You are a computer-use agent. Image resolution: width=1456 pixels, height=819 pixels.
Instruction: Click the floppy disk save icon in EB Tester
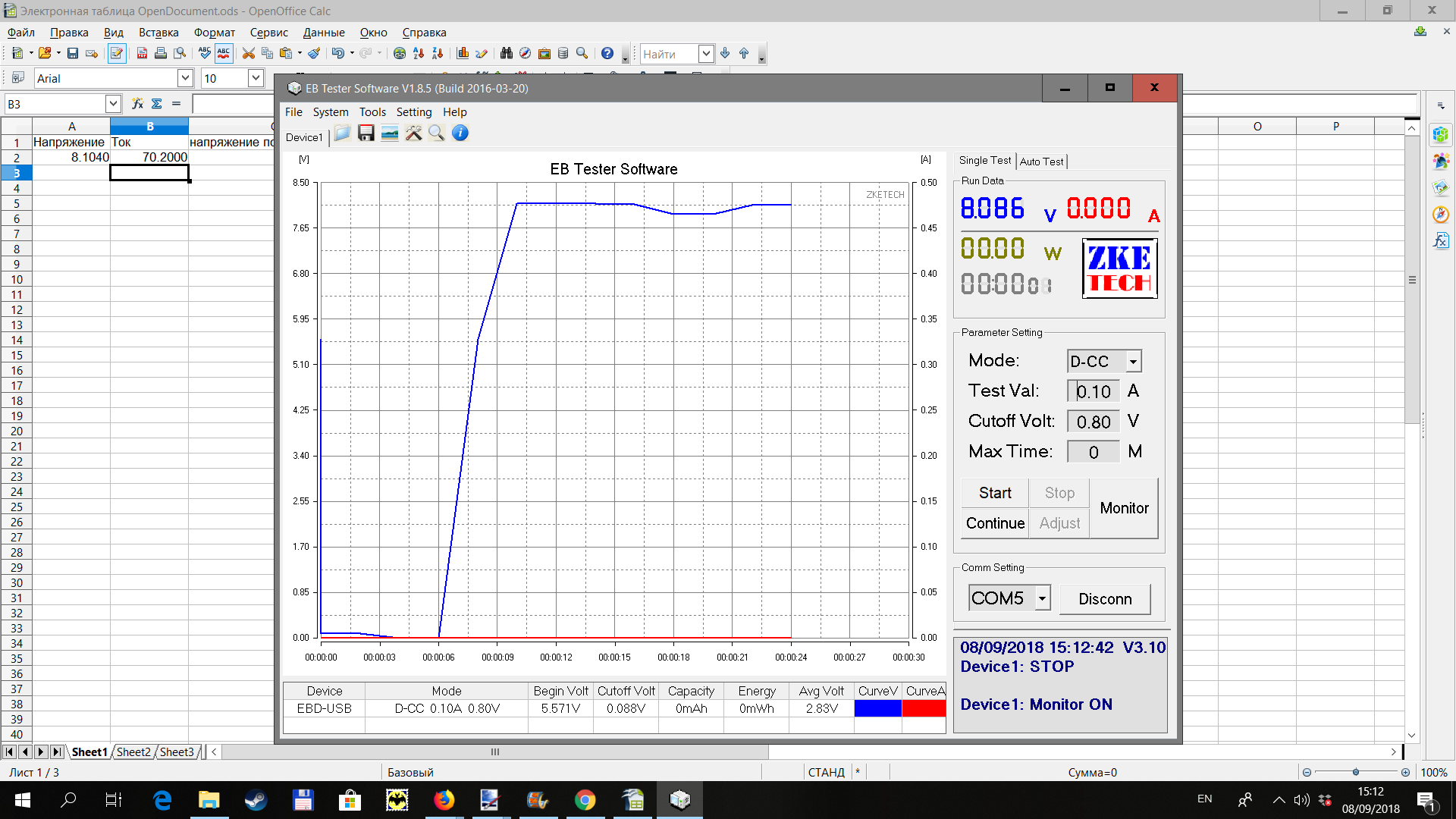tap(366, 133)
